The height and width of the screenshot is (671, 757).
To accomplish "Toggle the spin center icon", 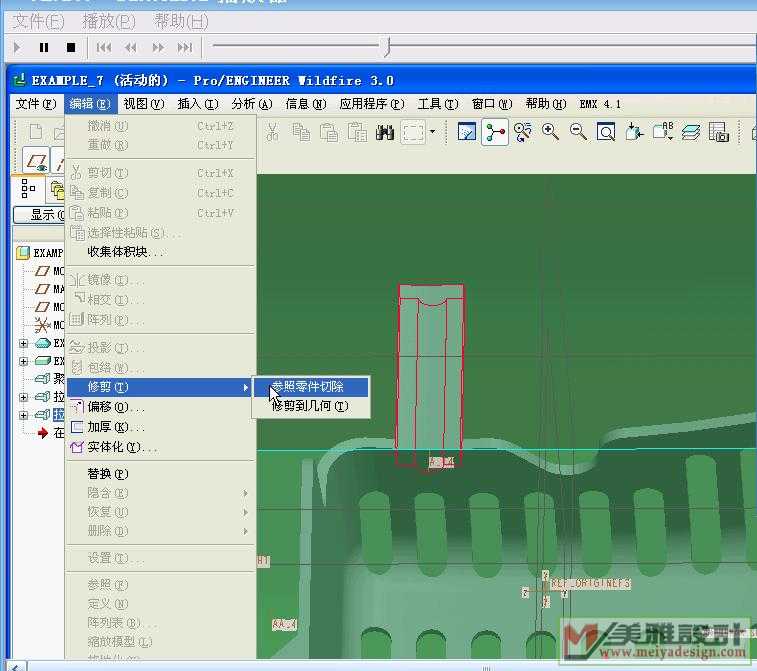I will click(x=495, y=132).
